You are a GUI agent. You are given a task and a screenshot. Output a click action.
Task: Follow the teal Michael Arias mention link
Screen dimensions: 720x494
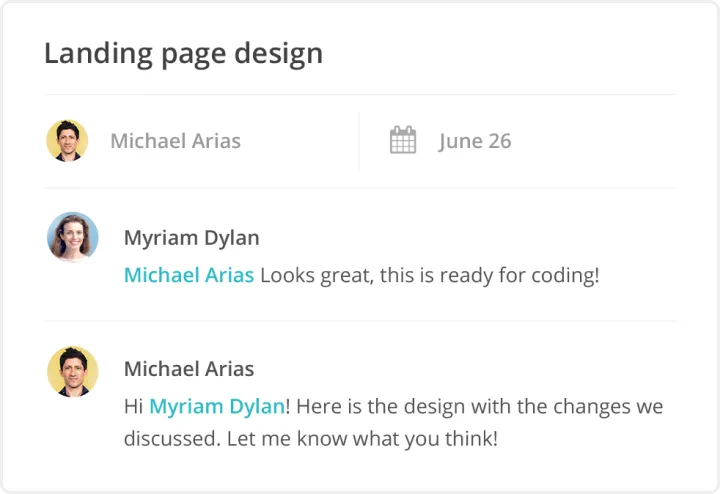(x=189, y=275)
